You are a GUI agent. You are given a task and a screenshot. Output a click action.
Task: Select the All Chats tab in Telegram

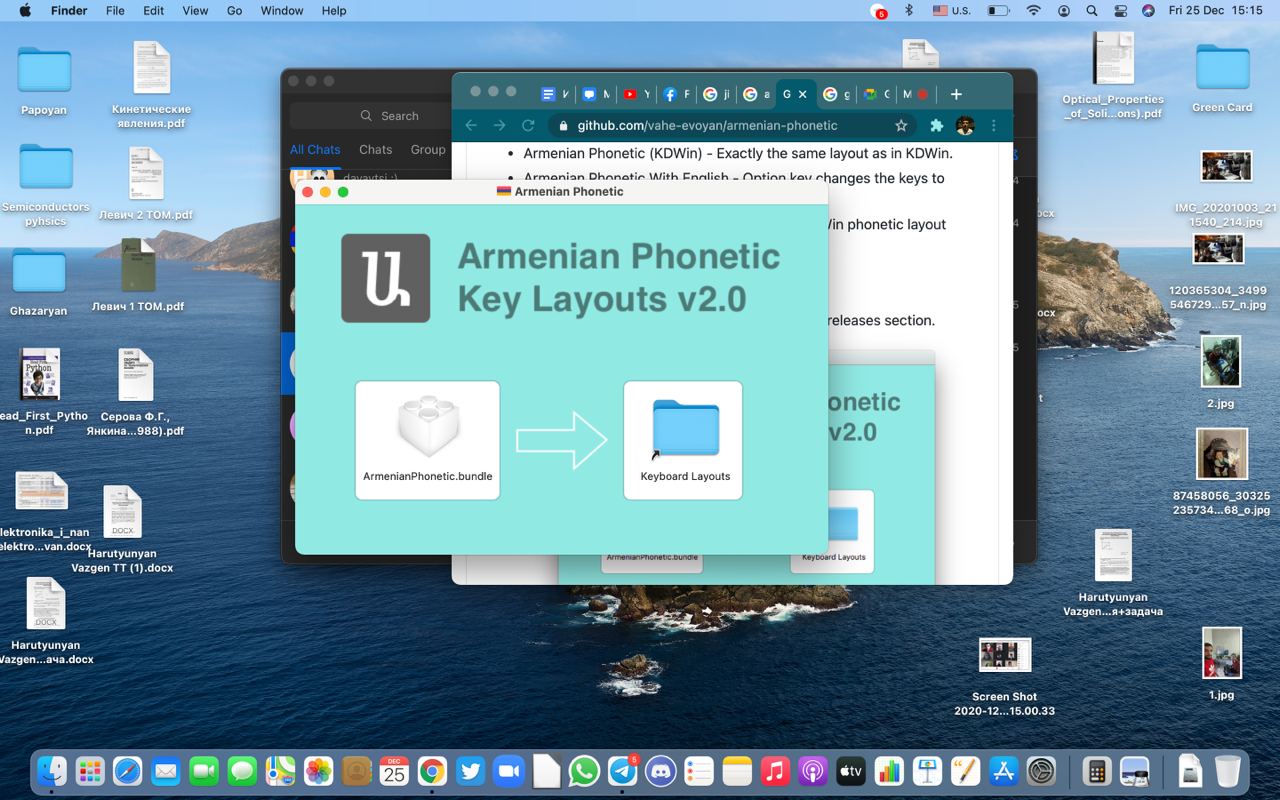pos(315,149)
